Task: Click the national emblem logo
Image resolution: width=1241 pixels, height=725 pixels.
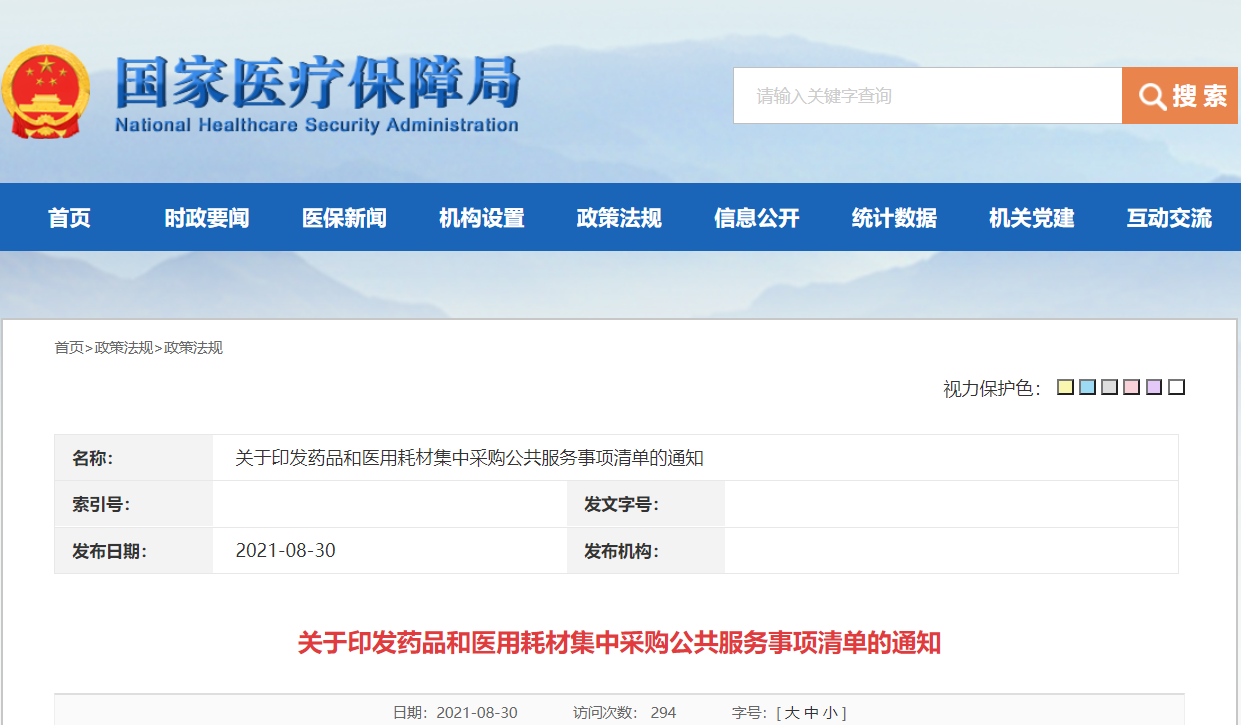Action: (x=45, y=92)
